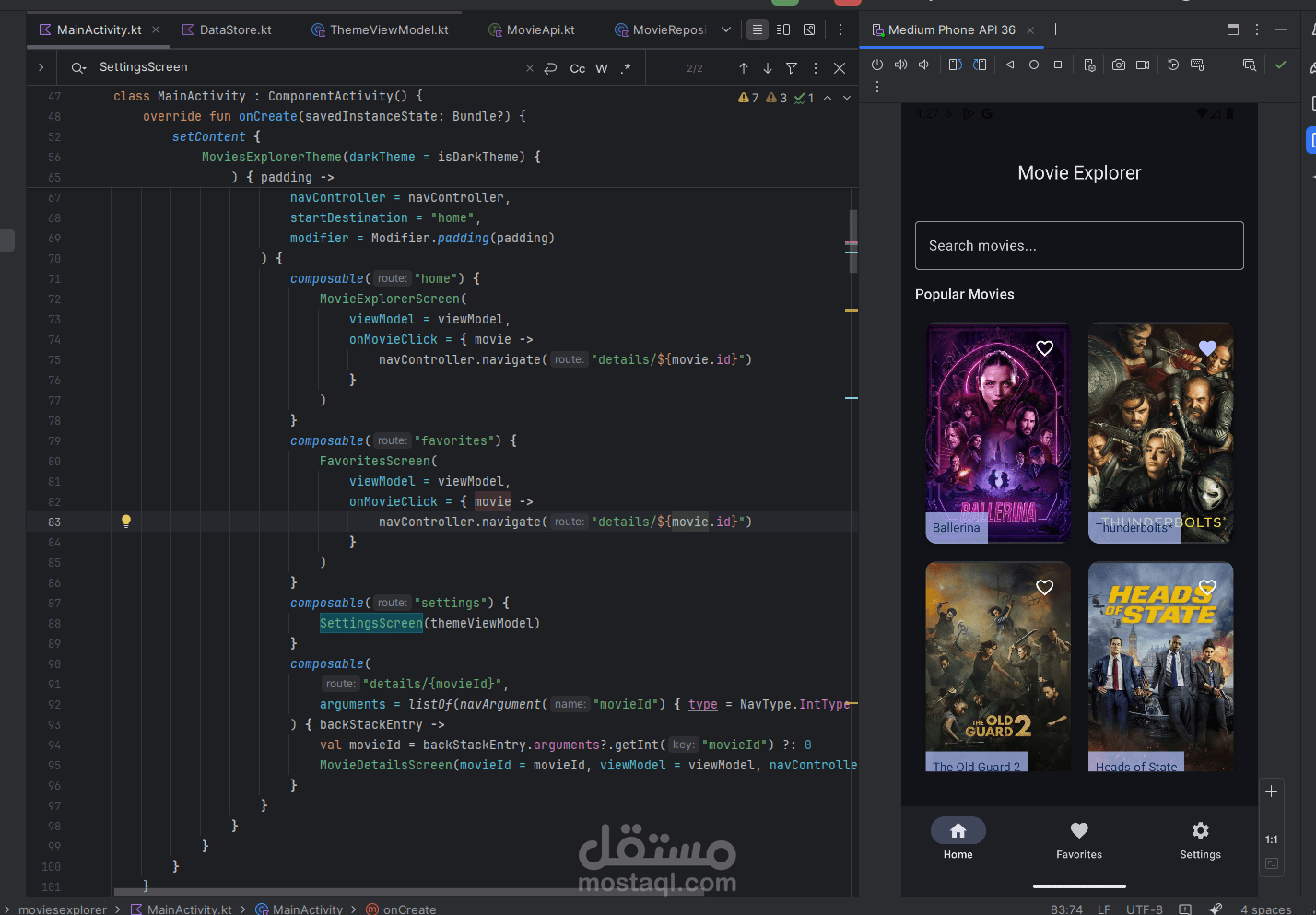Expand the replace field chevron in find bar

pyautogui.click(x=41, y=67)
